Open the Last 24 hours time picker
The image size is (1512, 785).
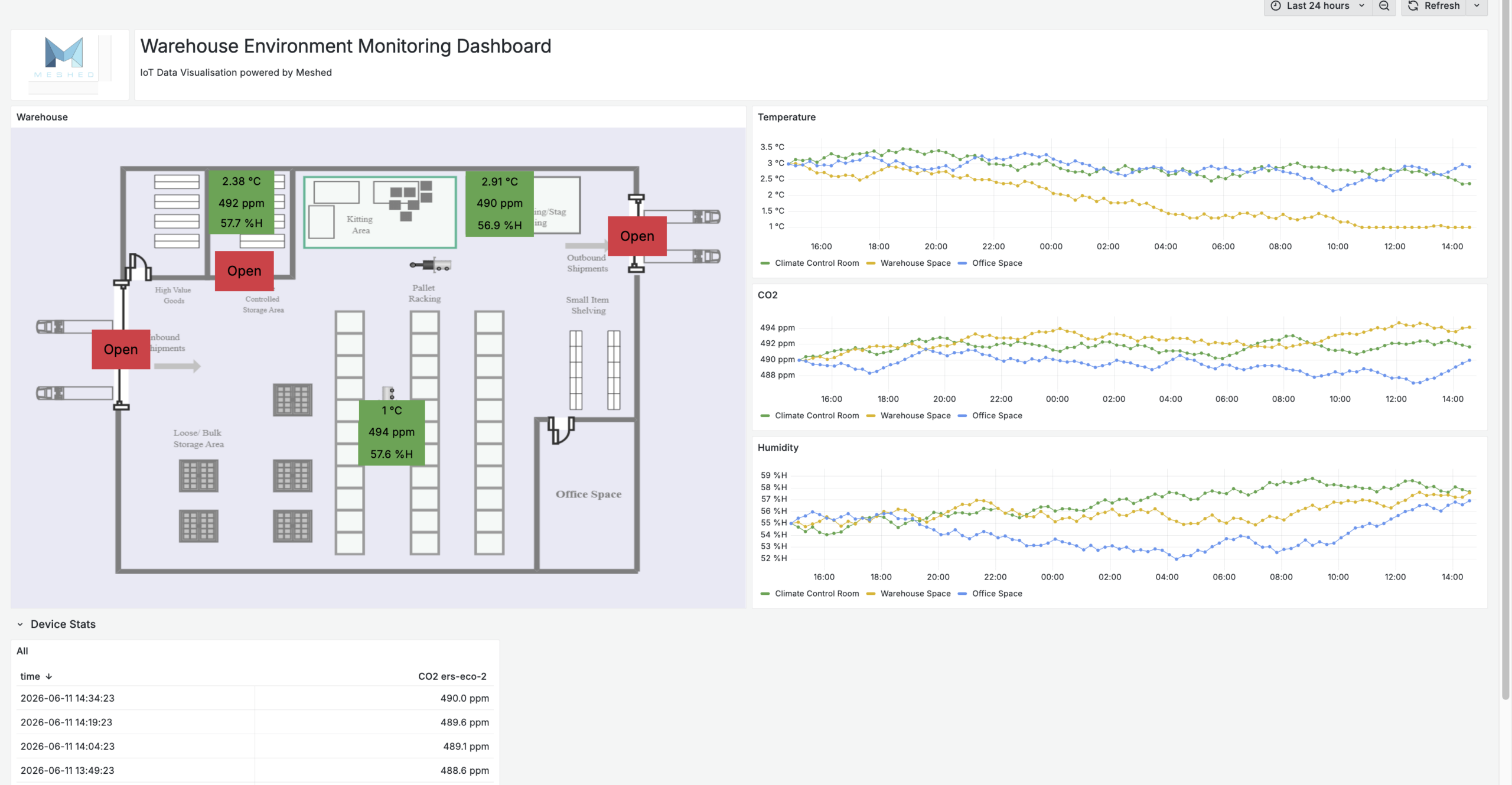click(x=1318, y=6)
